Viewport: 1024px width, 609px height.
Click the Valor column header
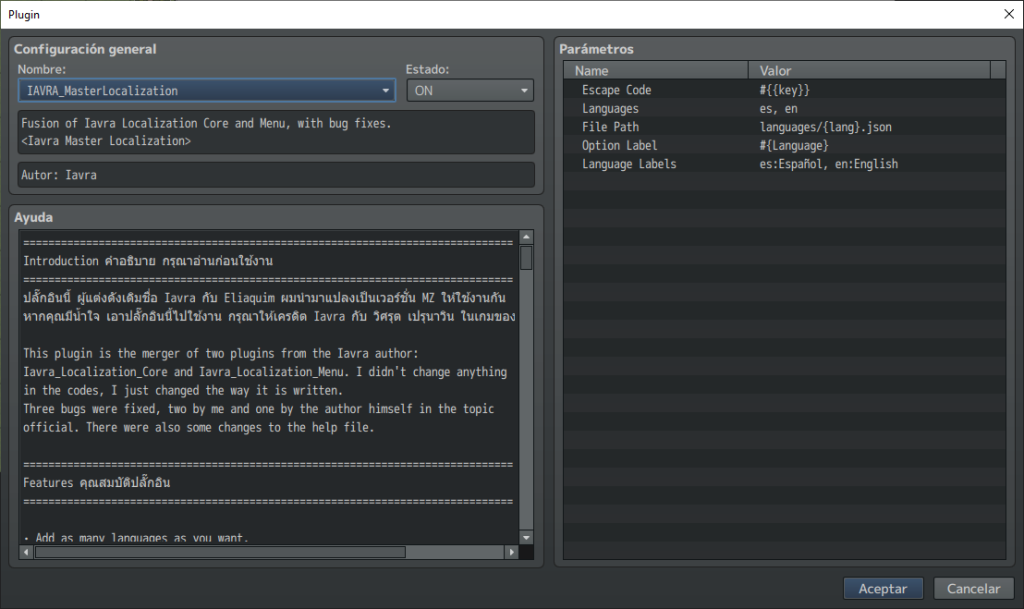pyautogui.click(x=869, y=70)
